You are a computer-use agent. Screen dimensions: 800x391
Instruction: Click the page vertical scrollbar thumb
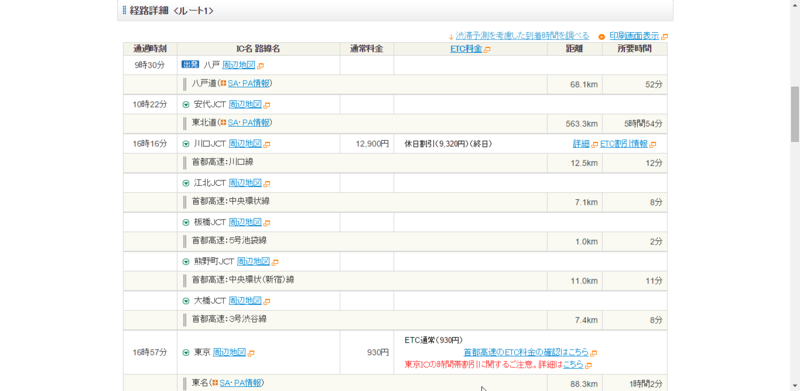[795, 114]
